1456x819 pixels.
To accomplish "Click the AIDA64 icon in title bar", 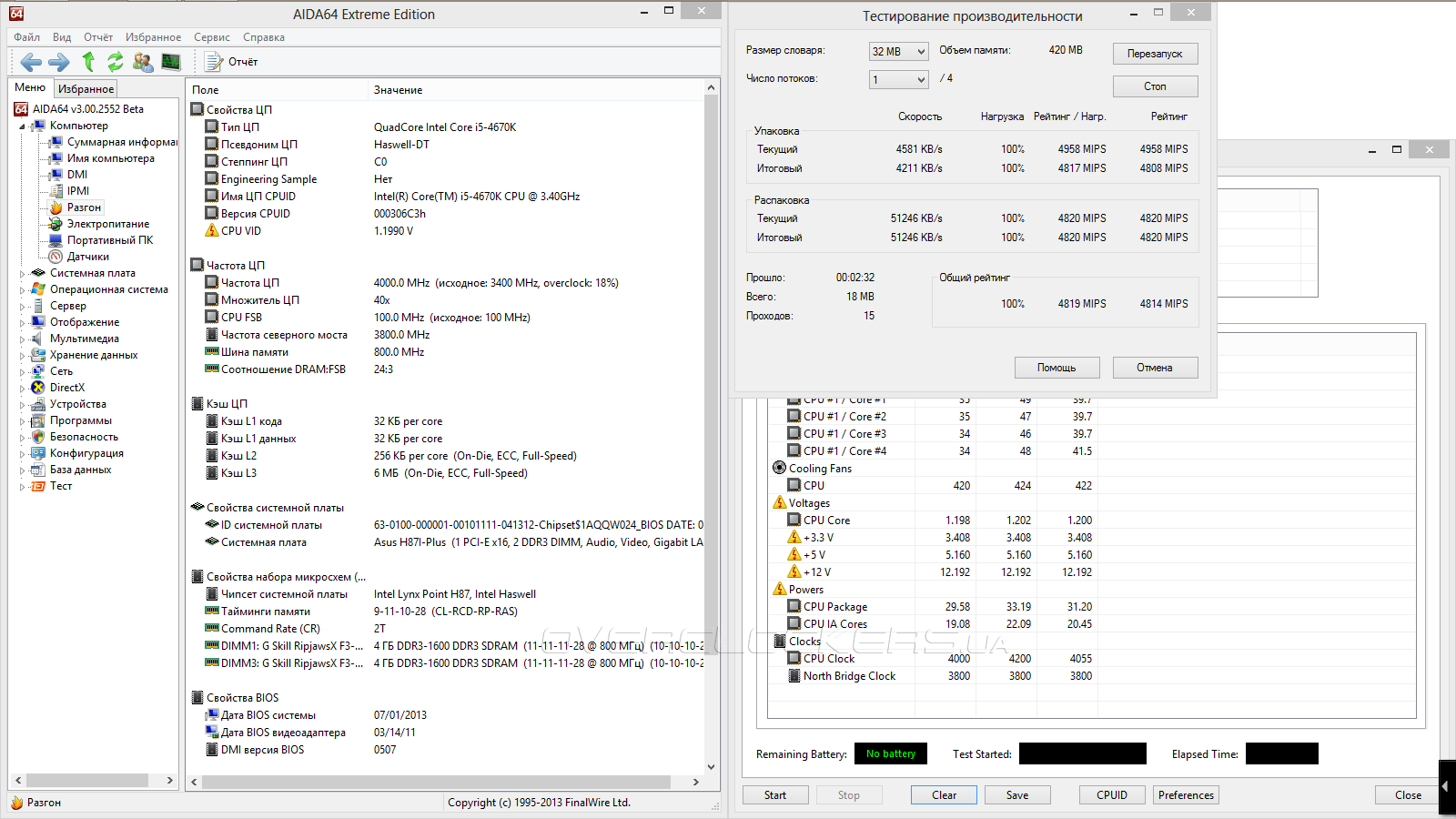I will coord(16,14).
